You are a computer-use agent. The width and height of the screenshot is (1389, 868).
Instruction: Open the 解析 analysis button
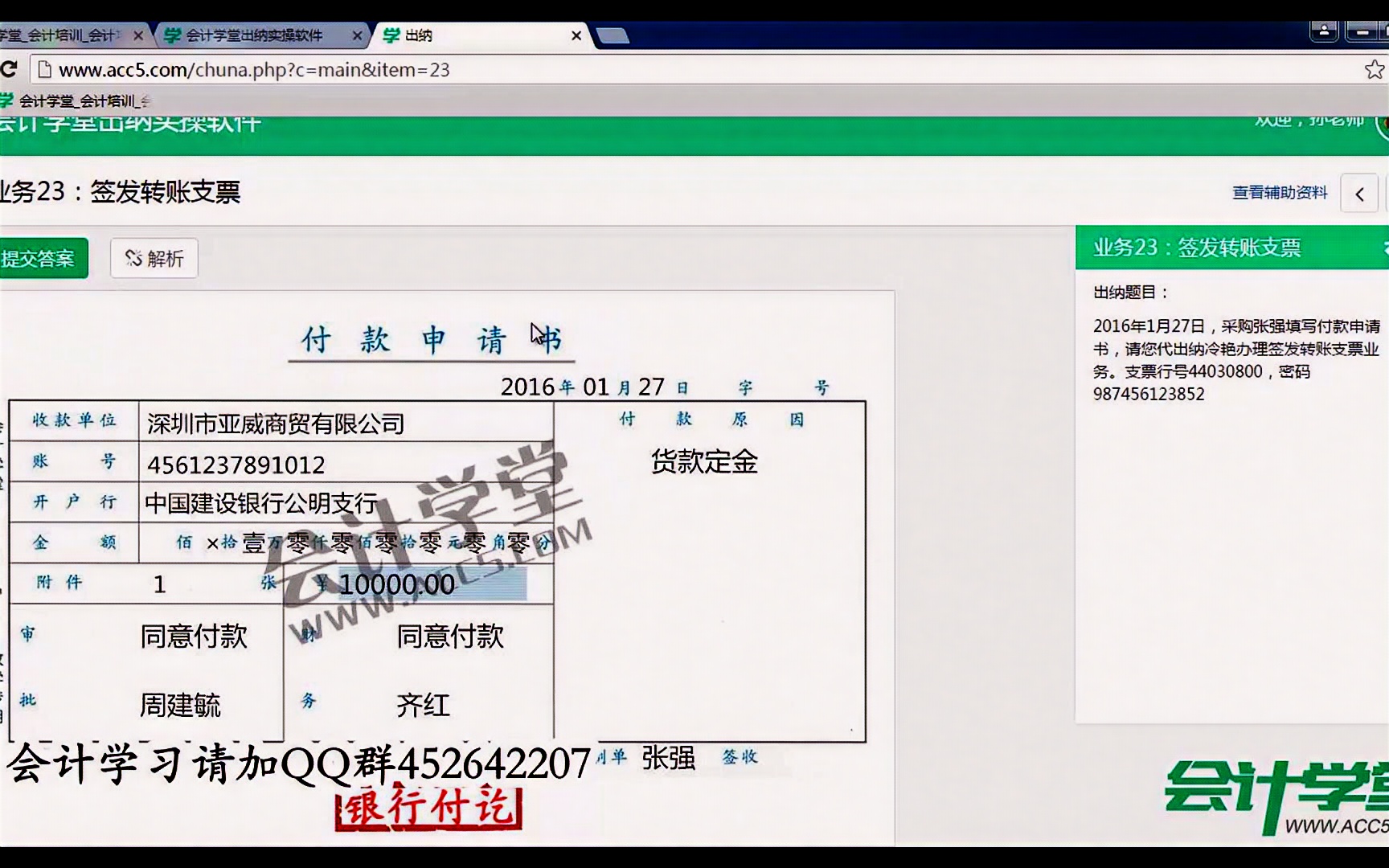(x=154, y=258)
